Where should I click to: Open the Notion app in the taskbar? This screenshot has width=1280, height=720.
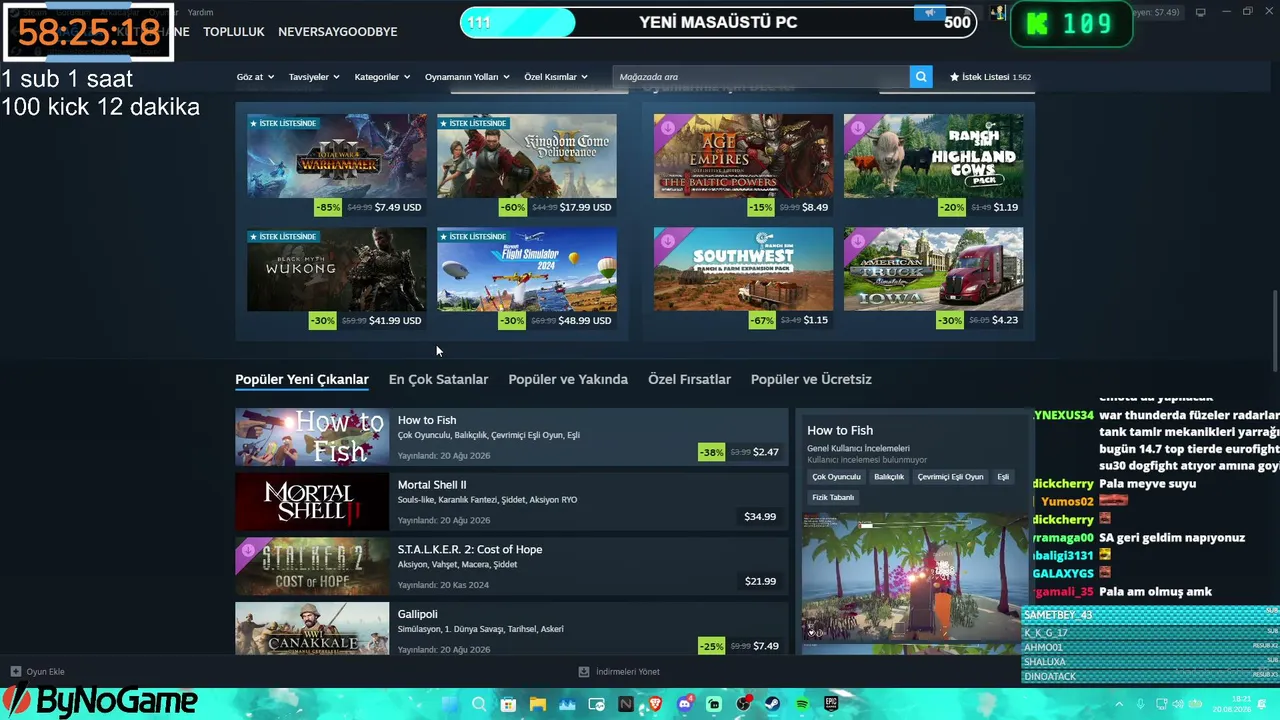626,704
